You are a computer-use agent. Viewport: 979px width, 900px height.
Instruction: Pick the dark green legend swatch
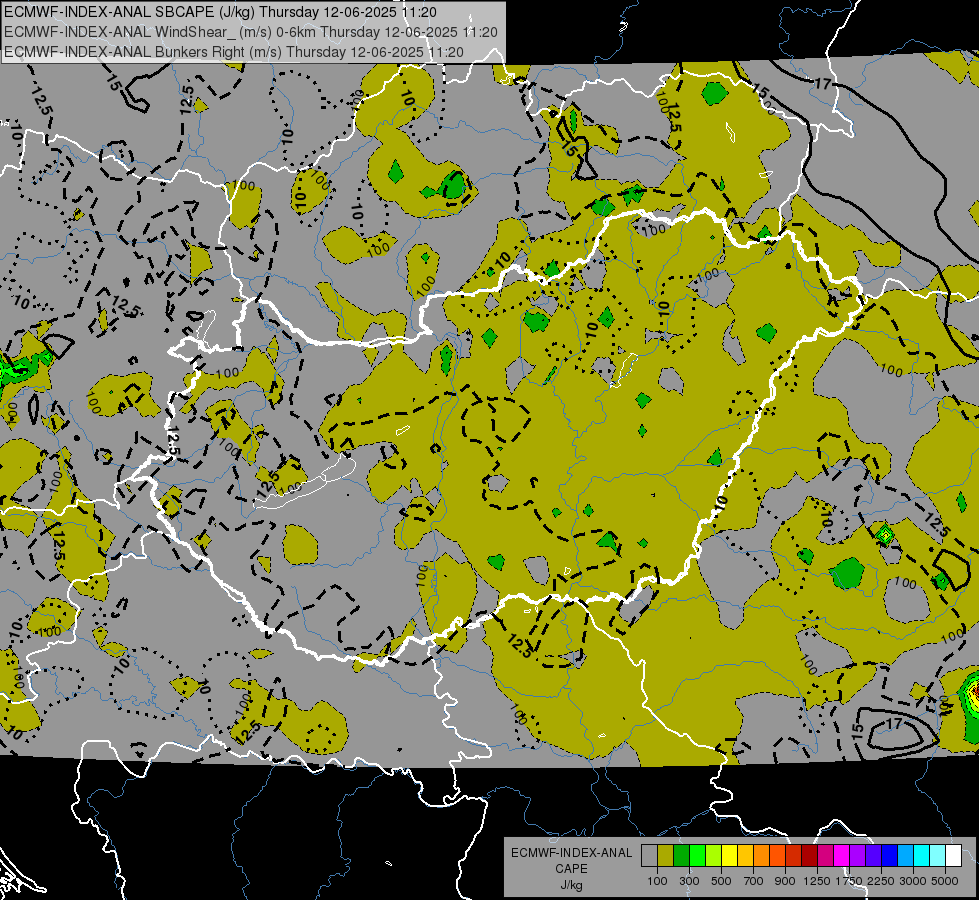(x=681, y=856)
